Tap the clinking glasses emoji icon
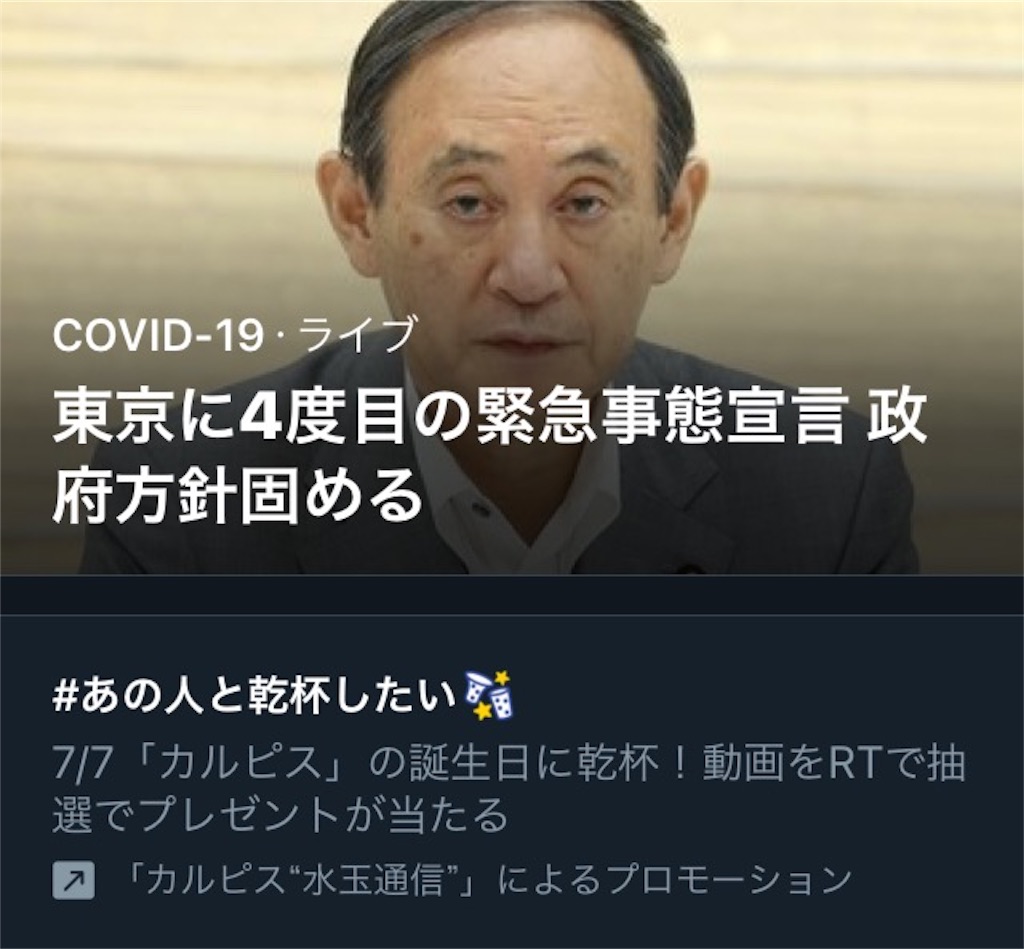Screen dimensions: 1024x949 tap(488, 696)
